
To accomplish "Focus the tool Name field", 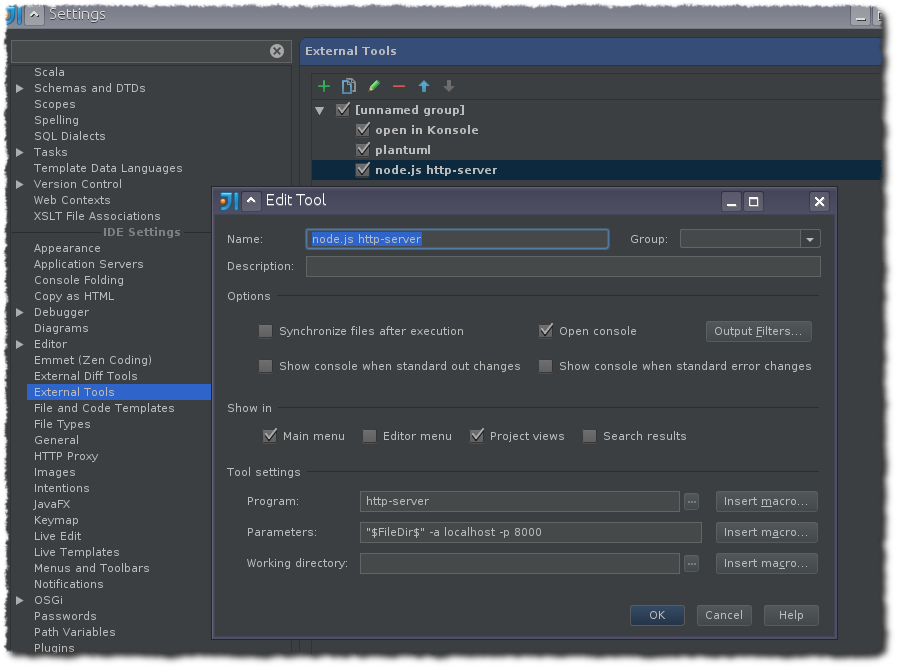I will pos(457,239).
